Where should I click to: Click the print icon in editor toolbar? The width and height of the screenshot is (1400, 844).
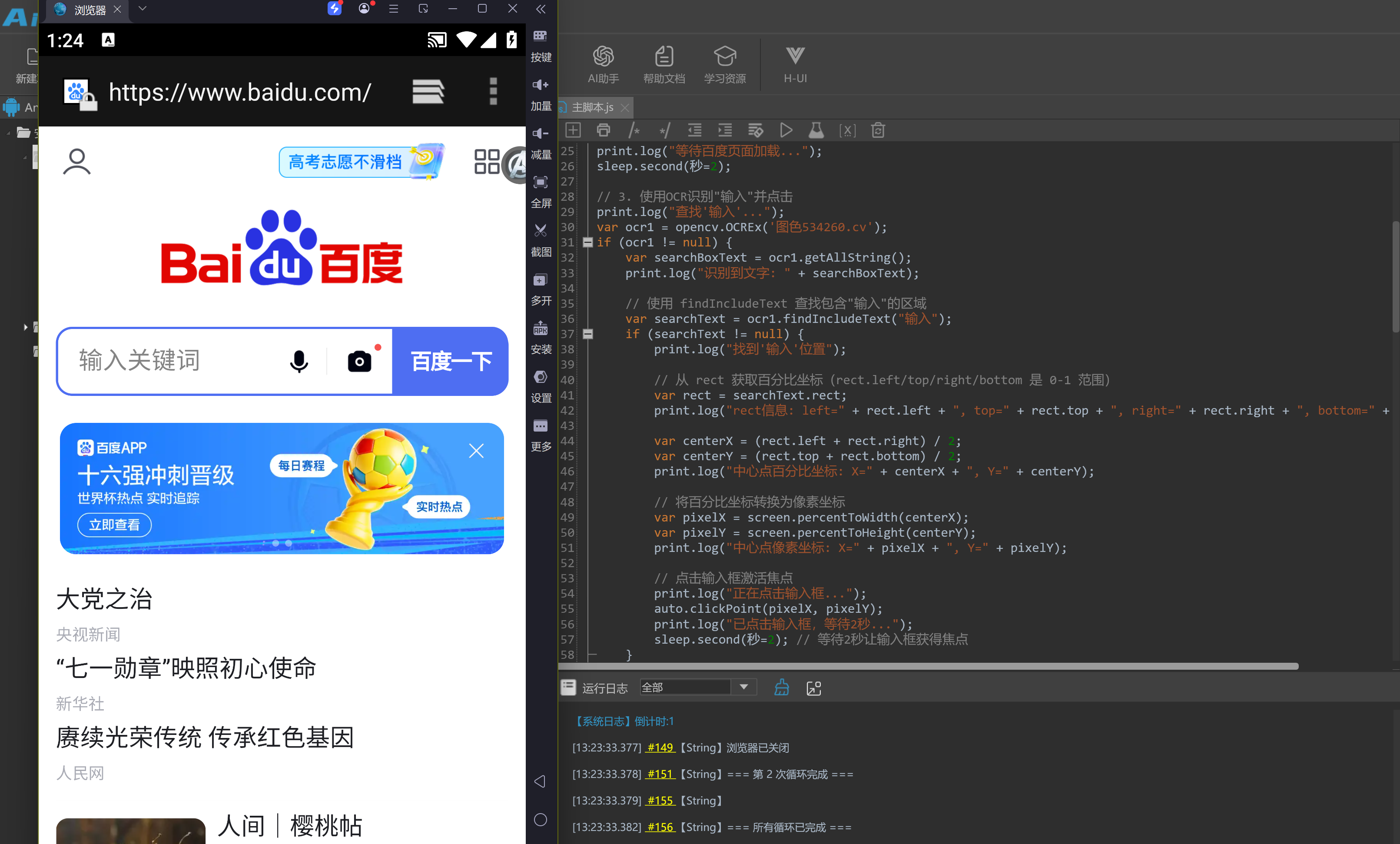click(x=604, y=130)
